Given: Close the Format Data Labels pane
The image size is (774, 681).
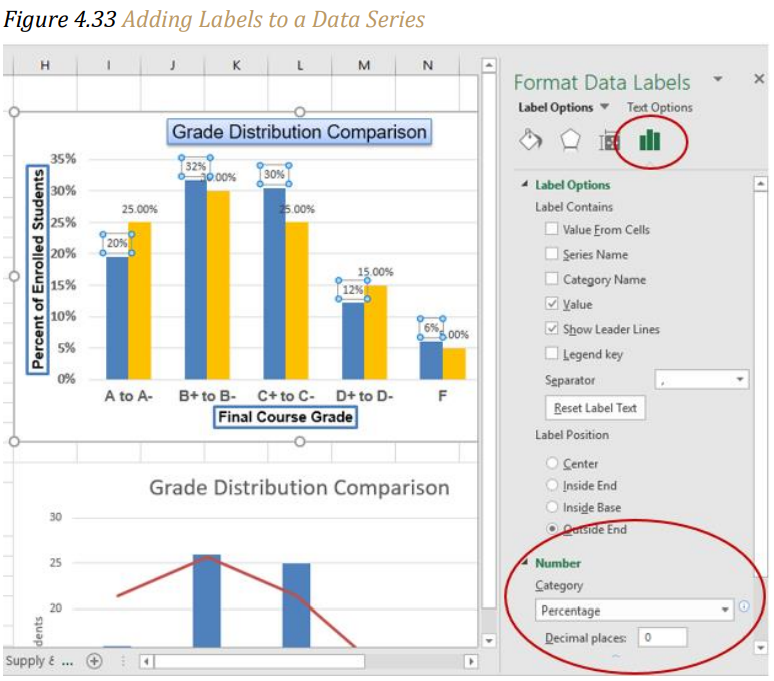Looking at the screenshot, I should [759, 78].
